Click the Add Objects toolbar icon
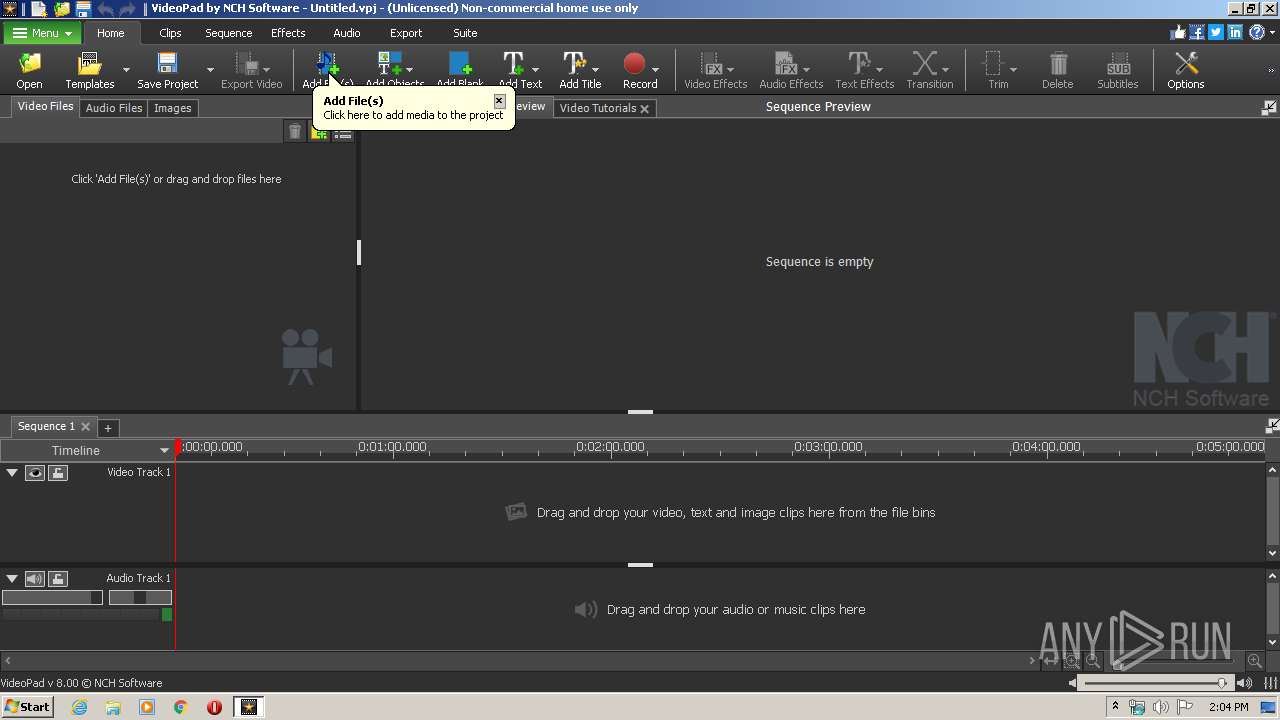Viewport: 1280px width, 720px height. [390, 66]
